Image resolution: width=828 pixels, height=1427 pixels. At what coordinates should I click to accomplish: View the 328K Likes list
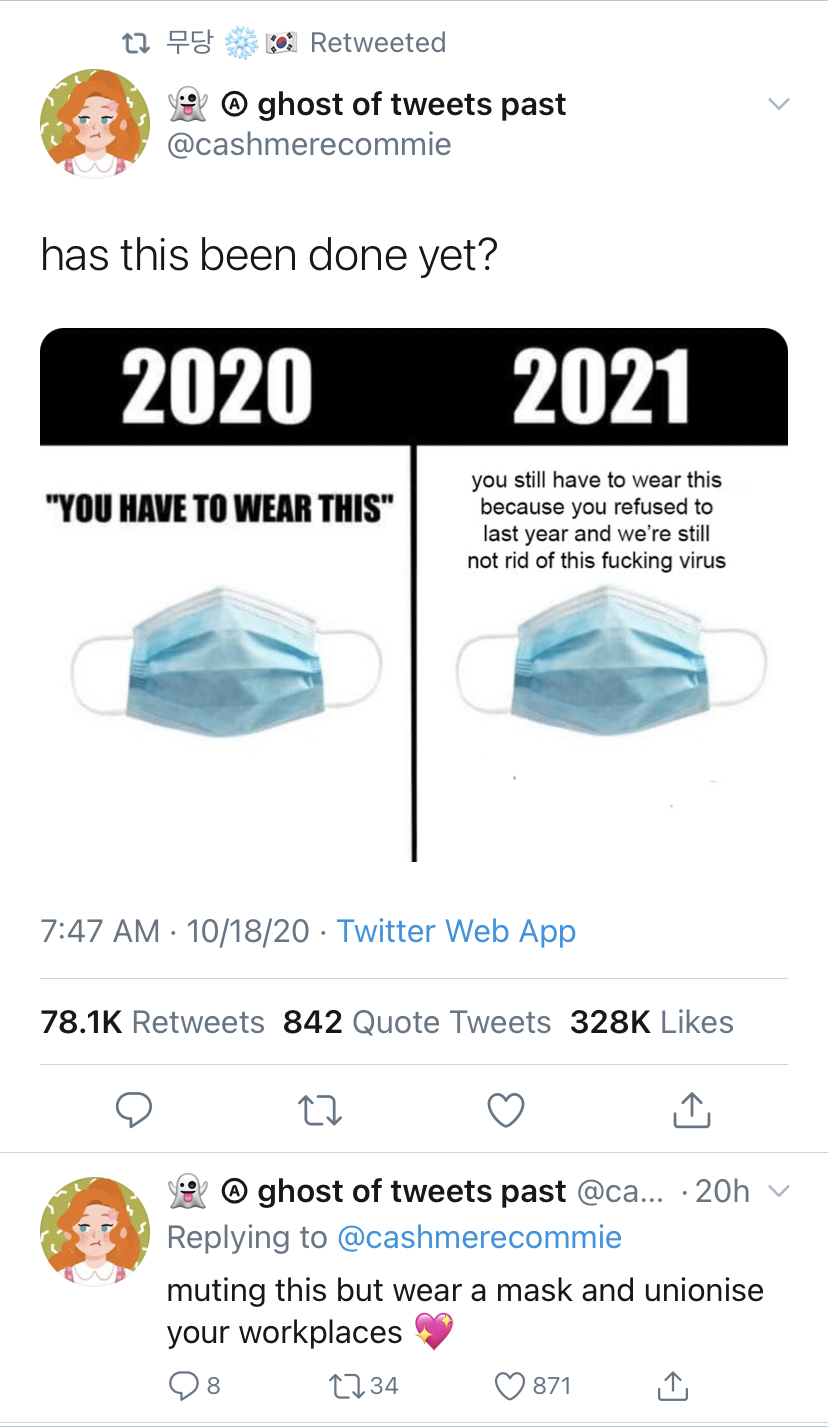tap(652, 1022)
